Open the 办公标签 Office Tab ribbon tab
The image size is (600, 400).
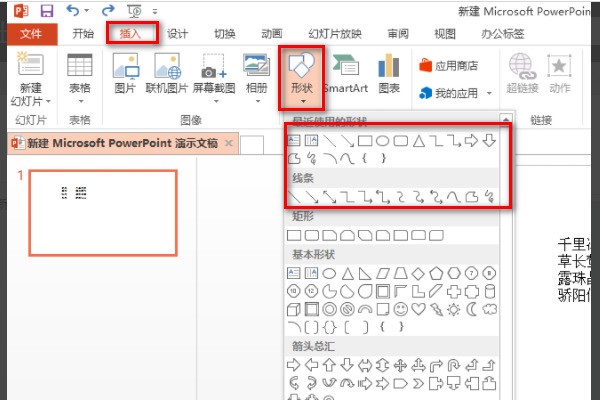tap(502, 34)
